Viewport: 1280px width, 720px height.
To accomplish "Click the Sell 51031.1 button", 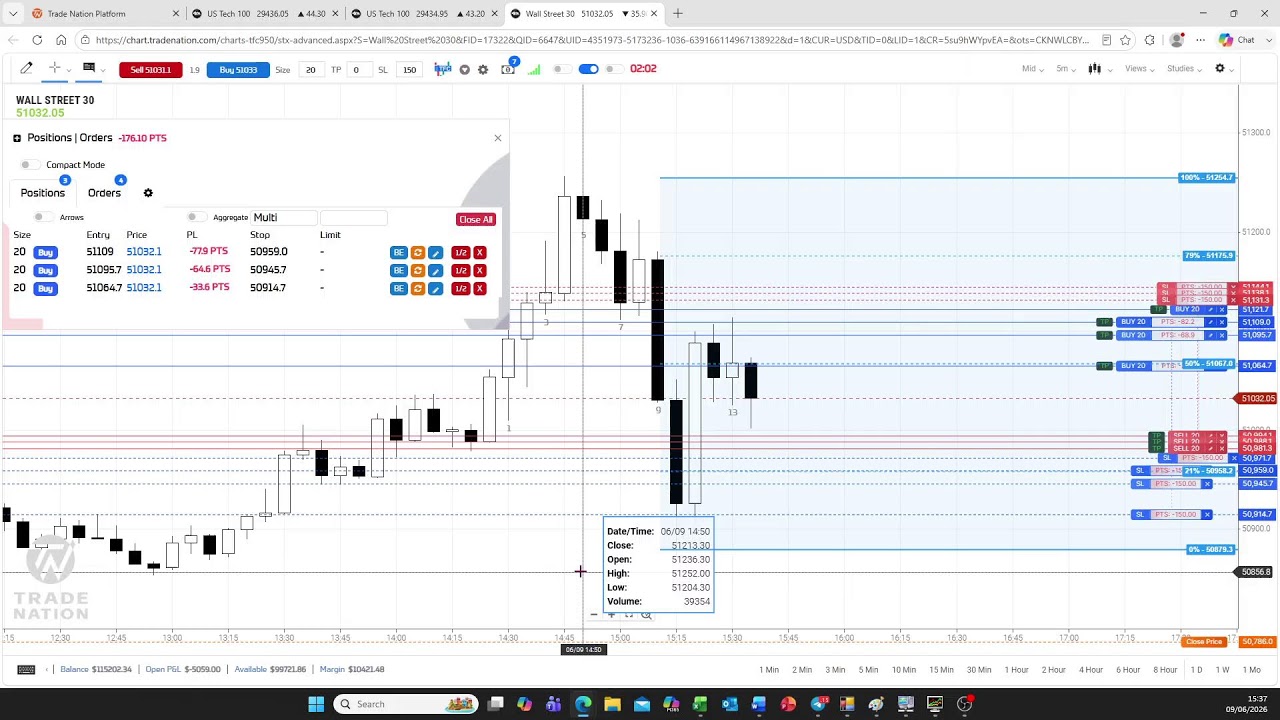I will tap(151, 69).
